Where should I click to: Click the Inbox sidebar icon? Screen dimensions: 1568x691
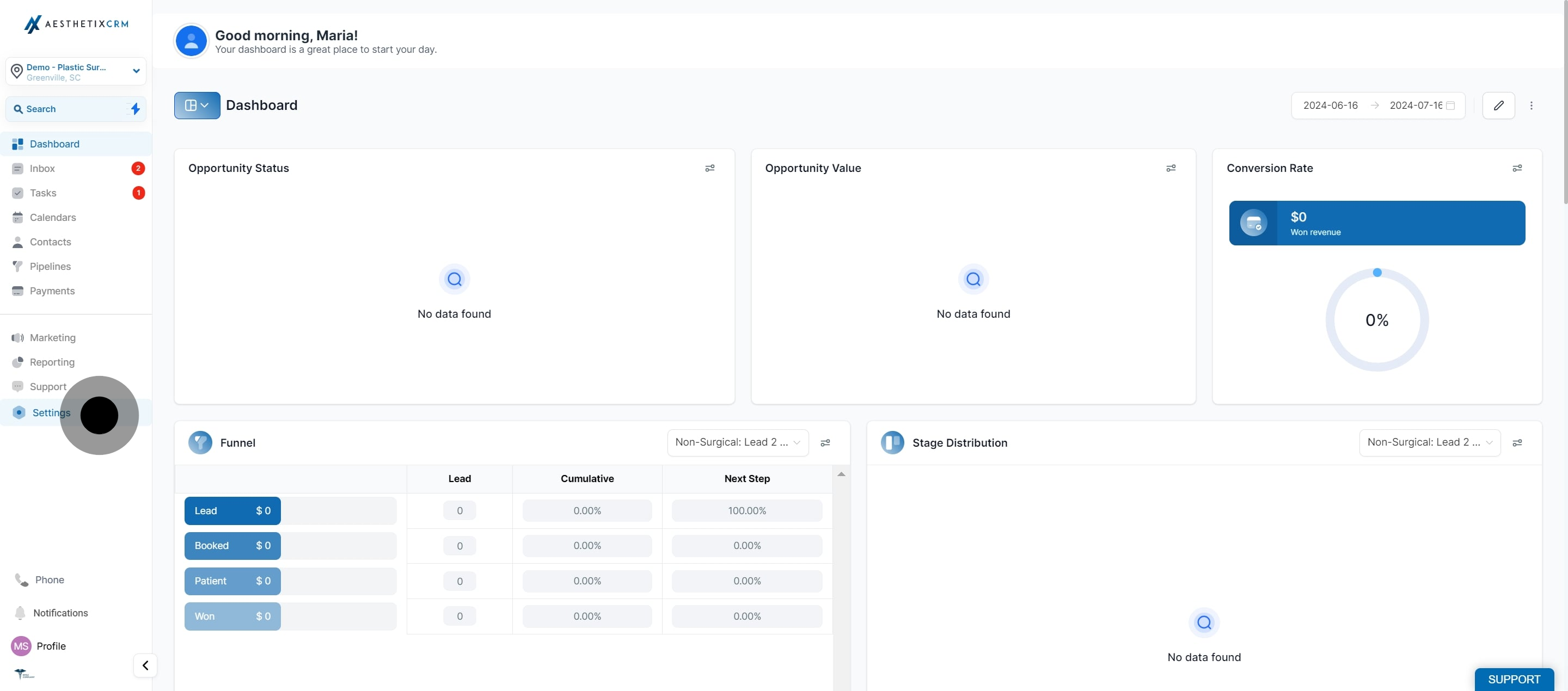coord(17,169)
